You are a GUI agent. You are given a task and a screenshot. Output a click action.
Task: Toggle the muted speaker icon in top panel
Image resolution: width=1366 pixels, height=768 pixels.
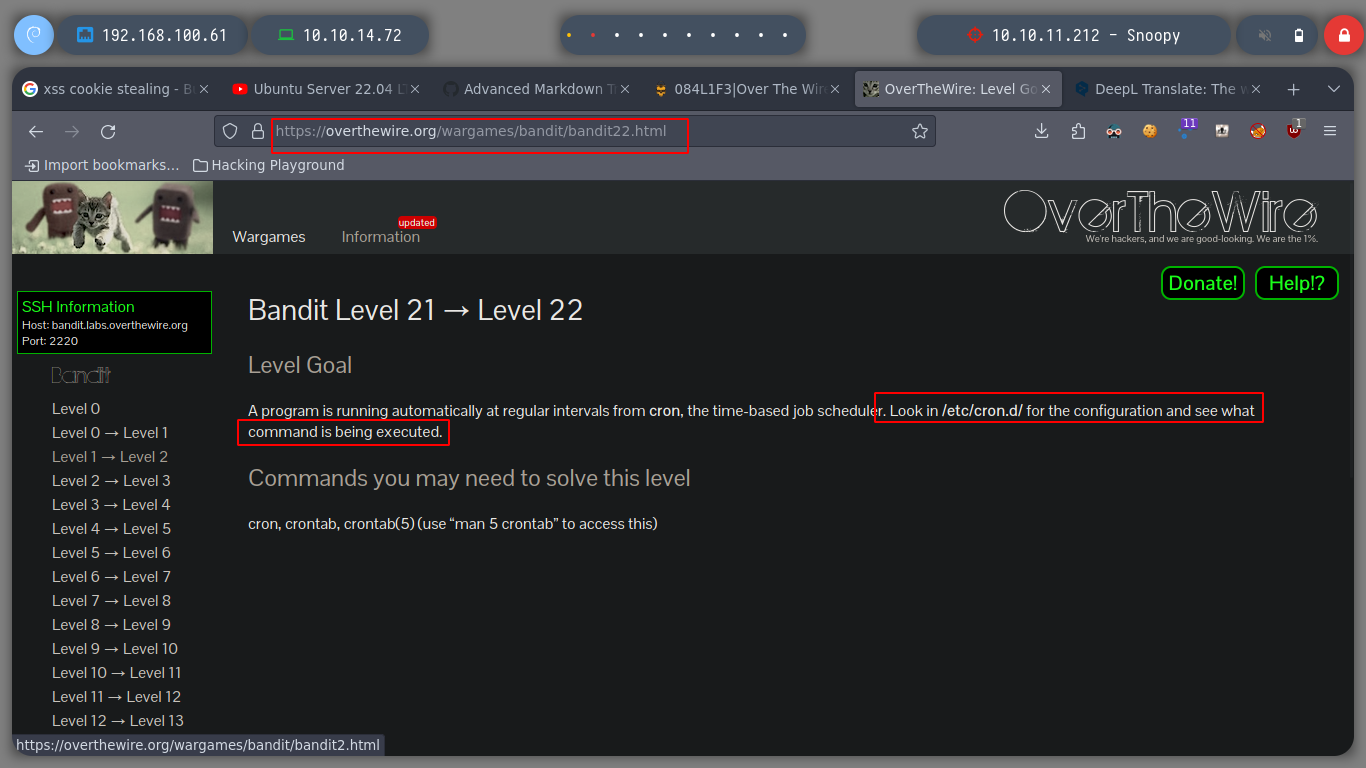pyautogui.click(x=1265, y=35)
